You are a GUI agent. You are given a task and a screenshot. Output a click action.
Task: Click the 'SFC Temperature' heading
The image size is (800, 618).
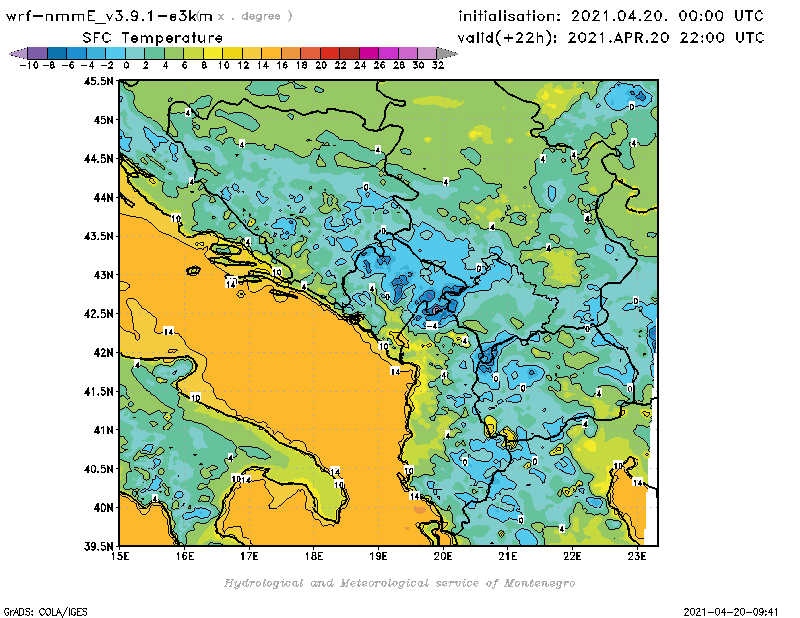click(x=153, y=38)
